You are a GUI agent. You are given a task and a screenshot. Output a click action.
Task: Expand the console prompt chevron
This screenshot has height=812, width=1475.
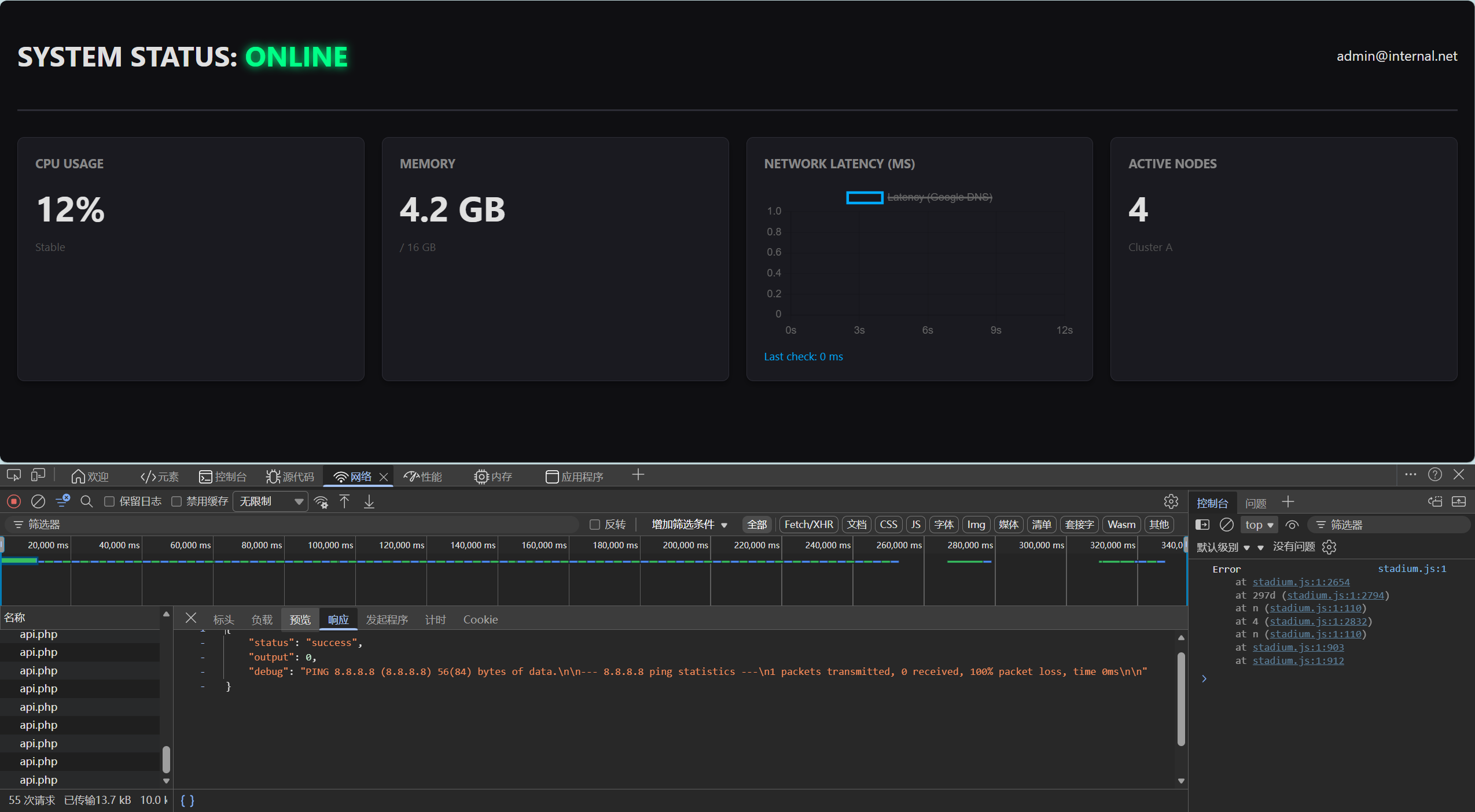(x=1204, y=678)
